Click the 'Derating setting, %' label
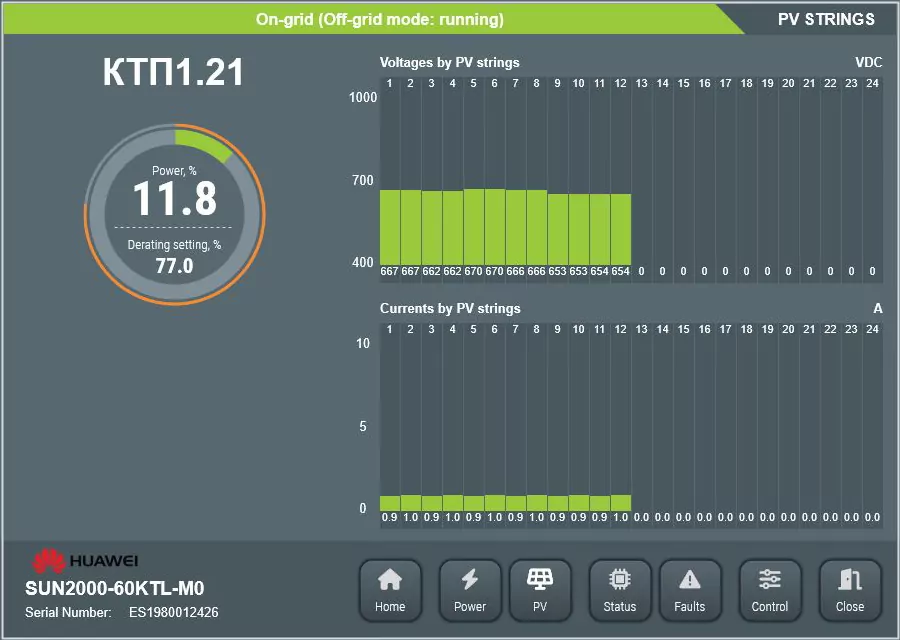The width and height of the screenshot is (900, 640). [x=174, y=245]
